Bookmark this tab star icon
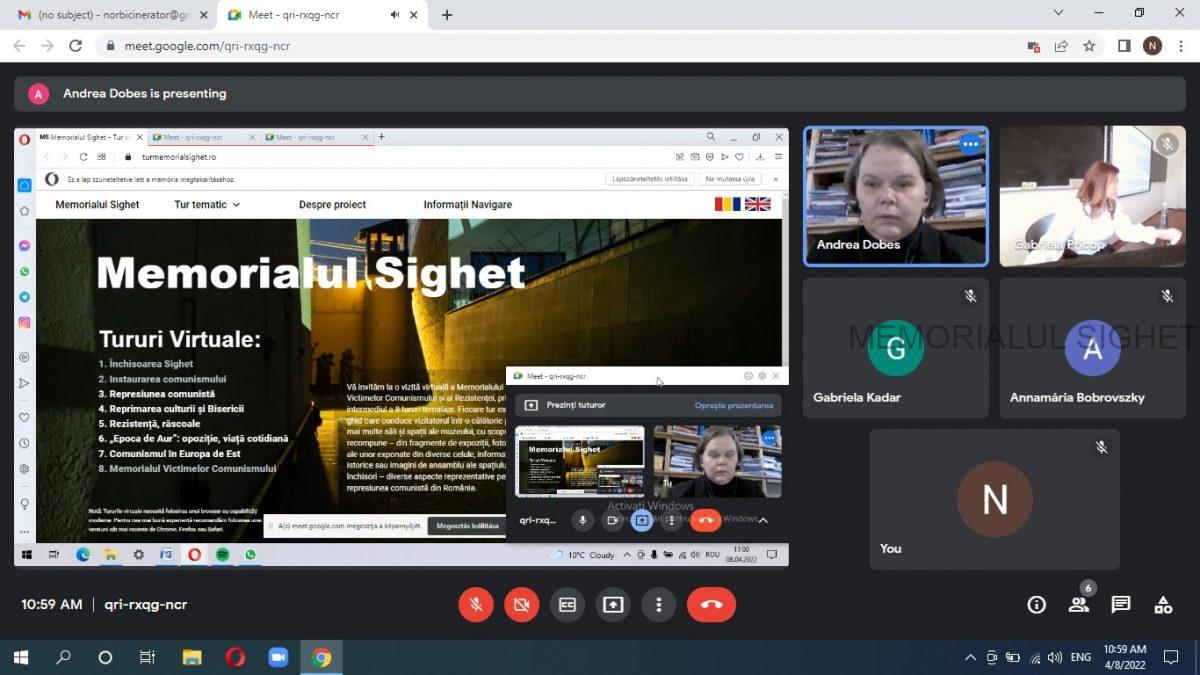 (1089, 46)
